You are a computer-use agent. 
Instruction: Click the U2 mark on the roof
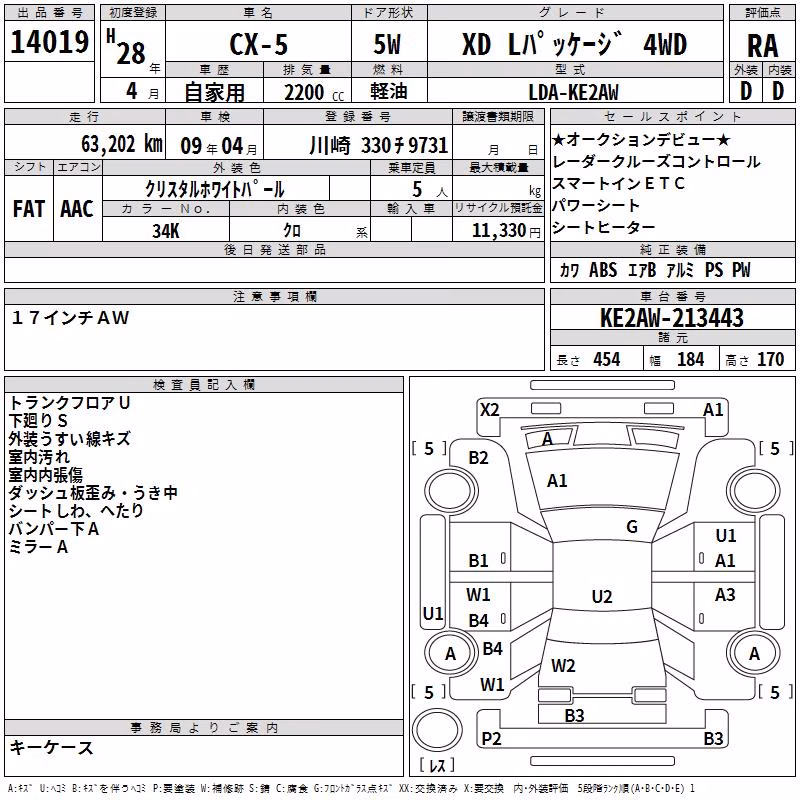(x=602, y=596)
